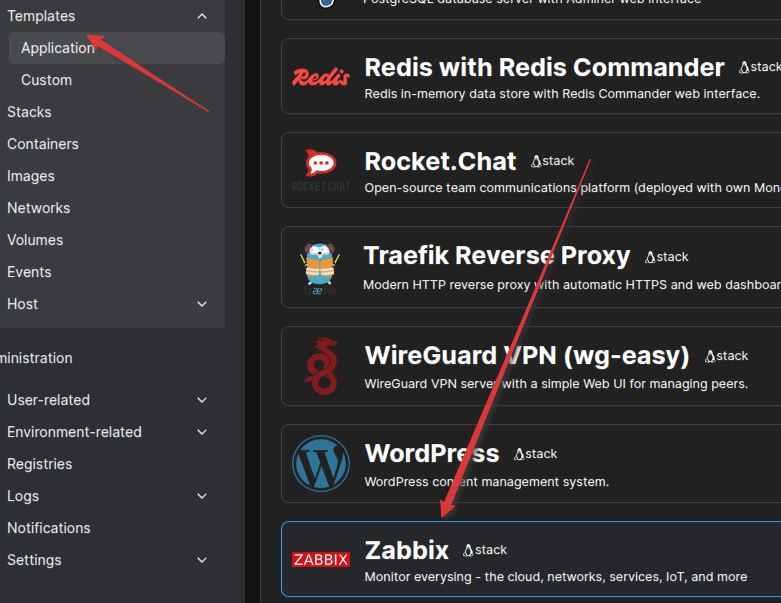781x603 pixels.
Task: Open Custom templates
Action: point(46,80)
